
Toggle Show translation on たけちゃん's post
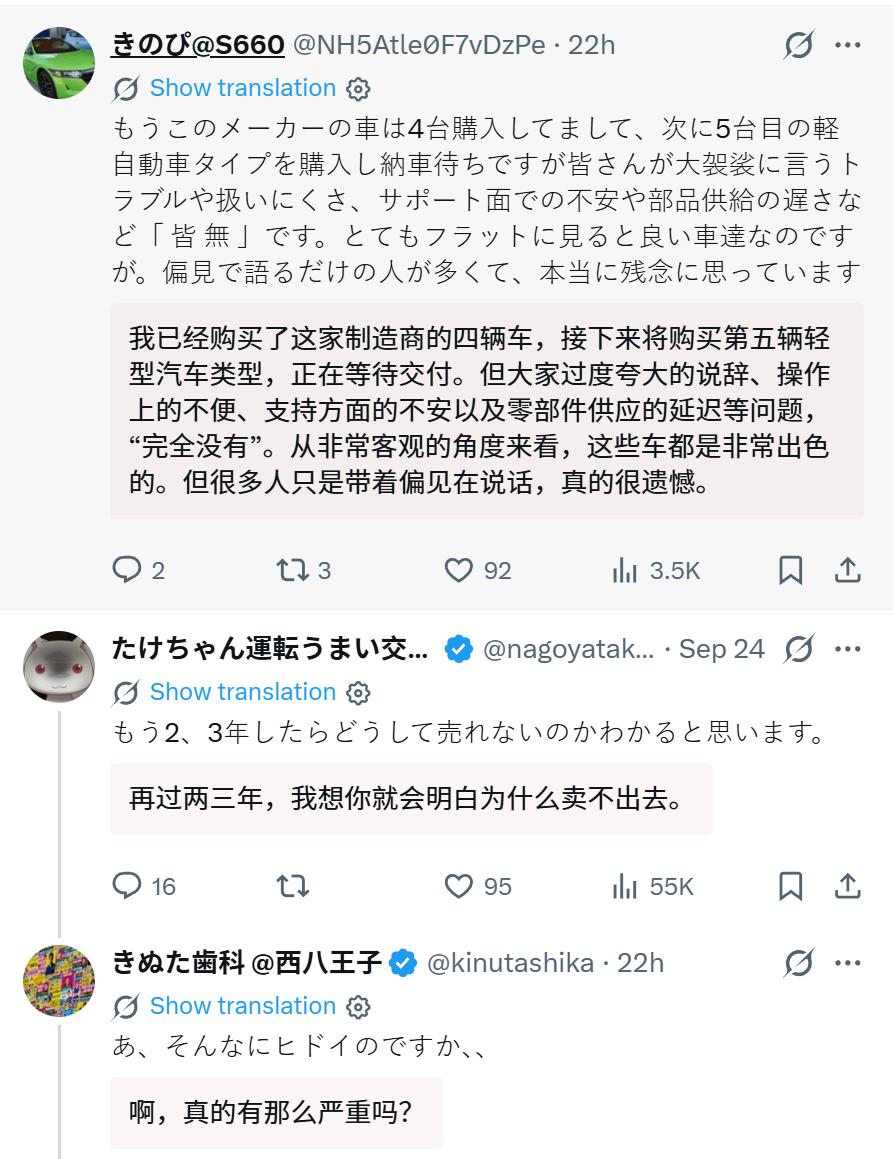(x=242, y=692)
